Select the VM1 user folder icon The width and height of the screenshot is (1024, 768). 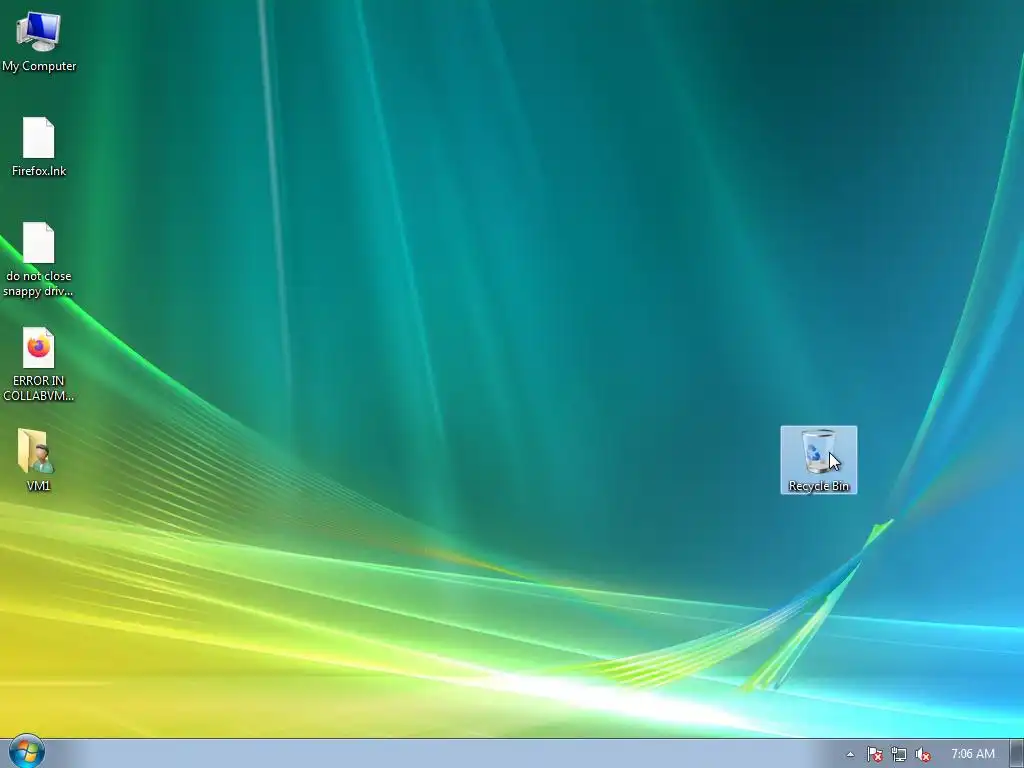coord(38,459)
